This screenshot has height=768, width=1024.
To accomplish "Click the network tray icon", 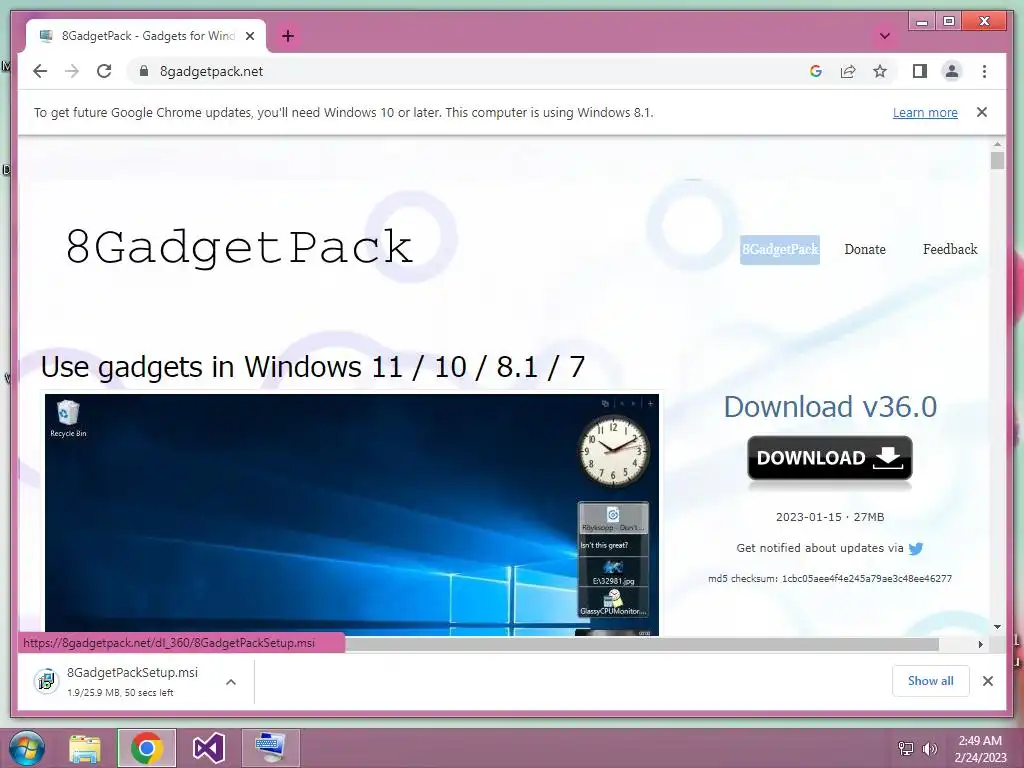I will (x=906, y=748).
